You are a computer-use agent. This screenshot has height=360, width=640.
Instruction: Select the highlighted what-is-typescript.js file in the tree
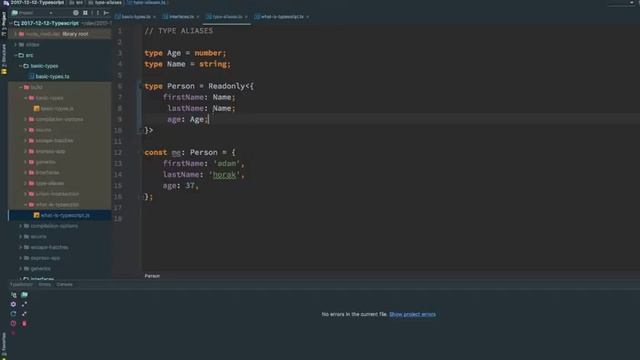(x=60, y=215)
